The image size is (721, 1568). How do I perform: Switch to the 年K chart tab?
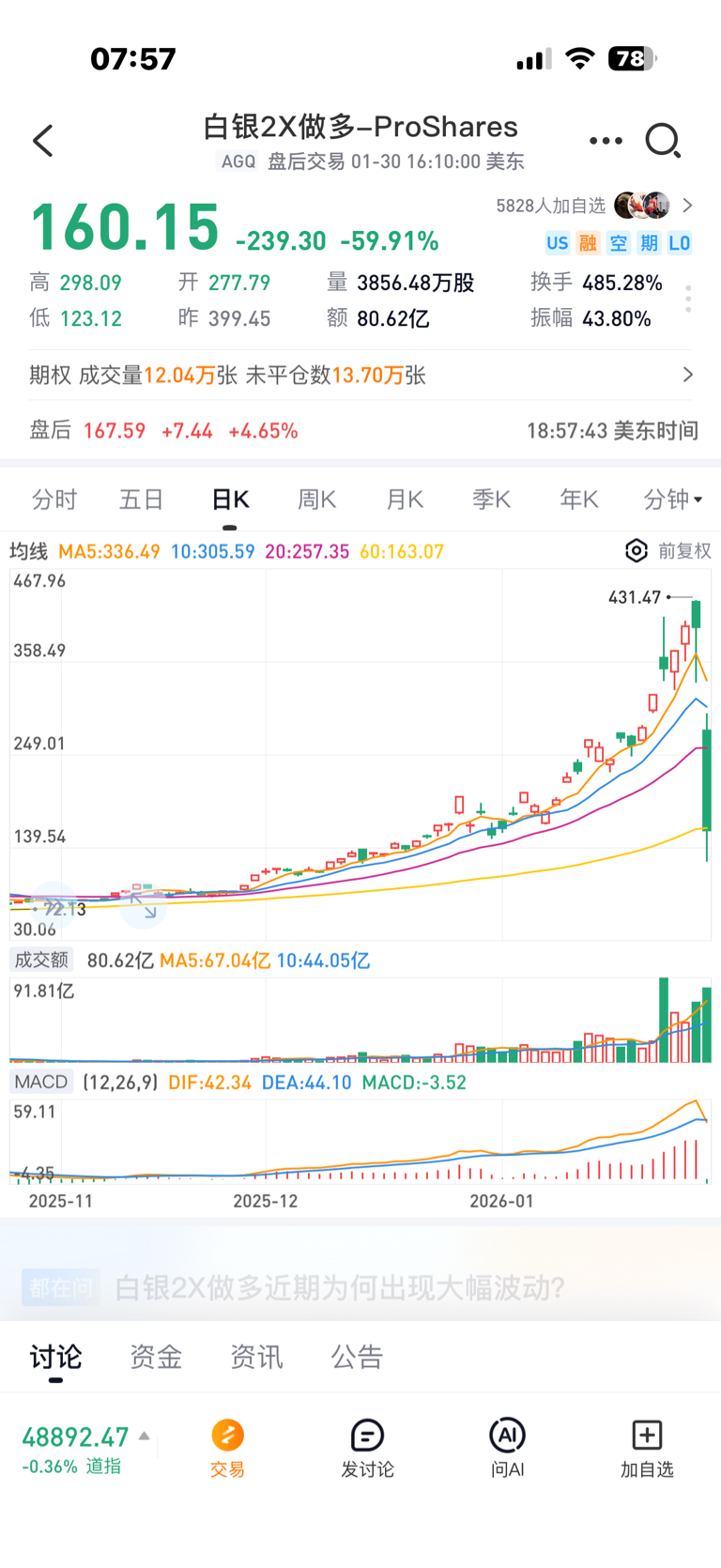tap(579, 500)
